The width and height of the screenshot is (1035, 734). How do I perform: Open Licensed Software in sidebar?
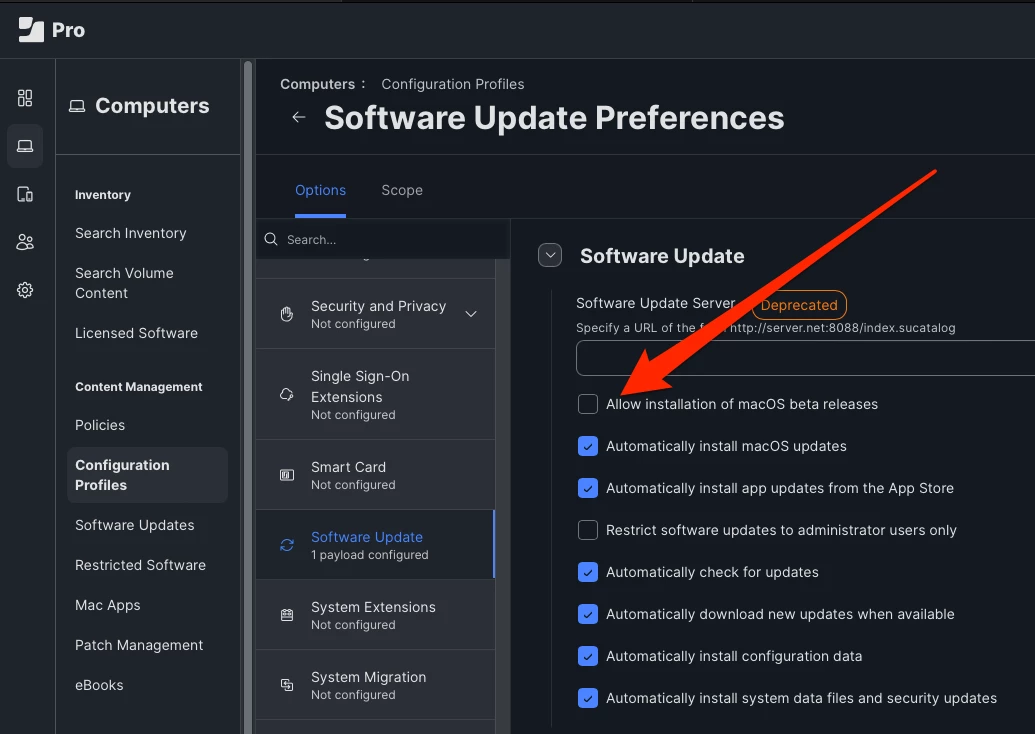pyautogui.click(x=136, y=333)
